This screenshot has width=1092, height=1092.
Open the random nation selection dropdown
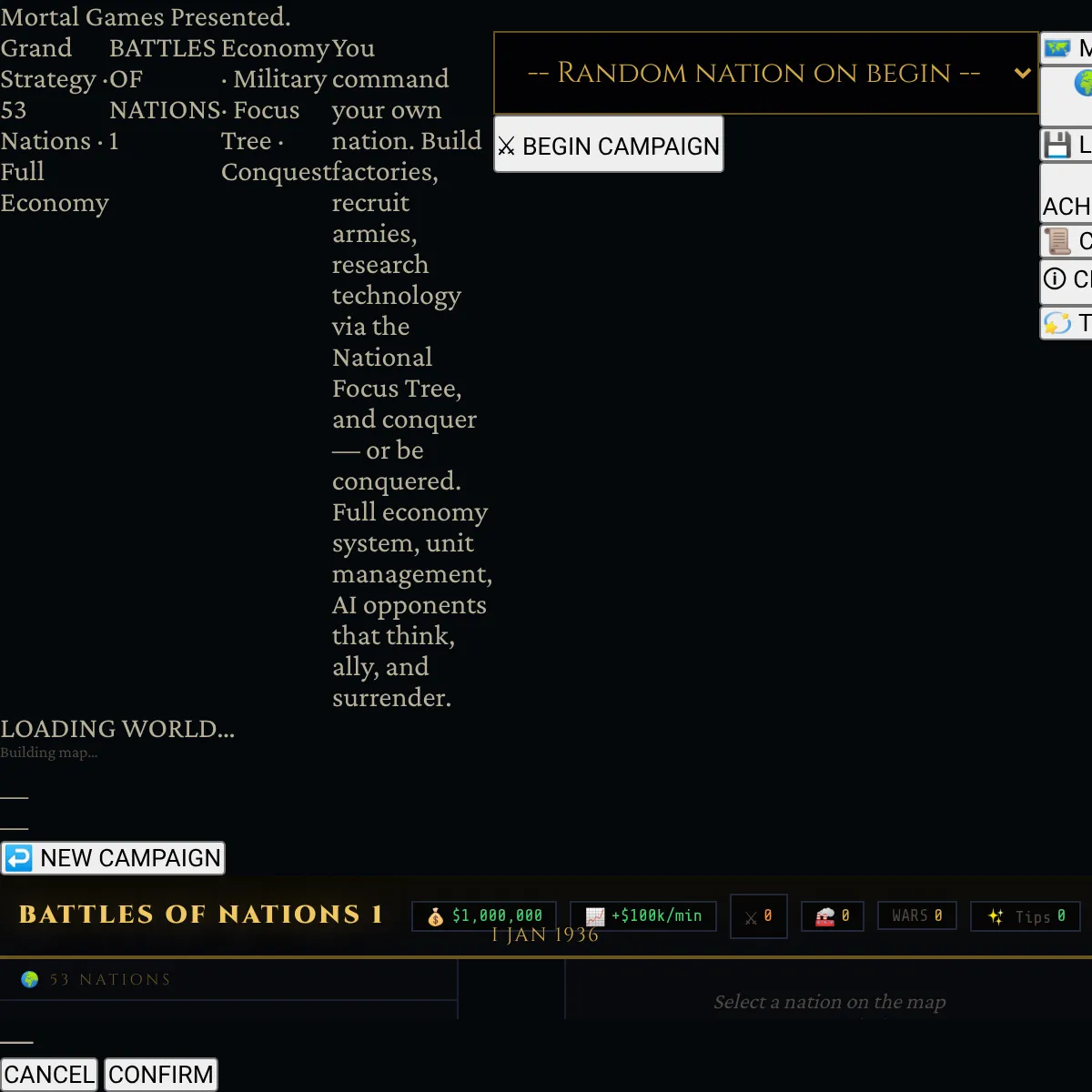(765, 74)
